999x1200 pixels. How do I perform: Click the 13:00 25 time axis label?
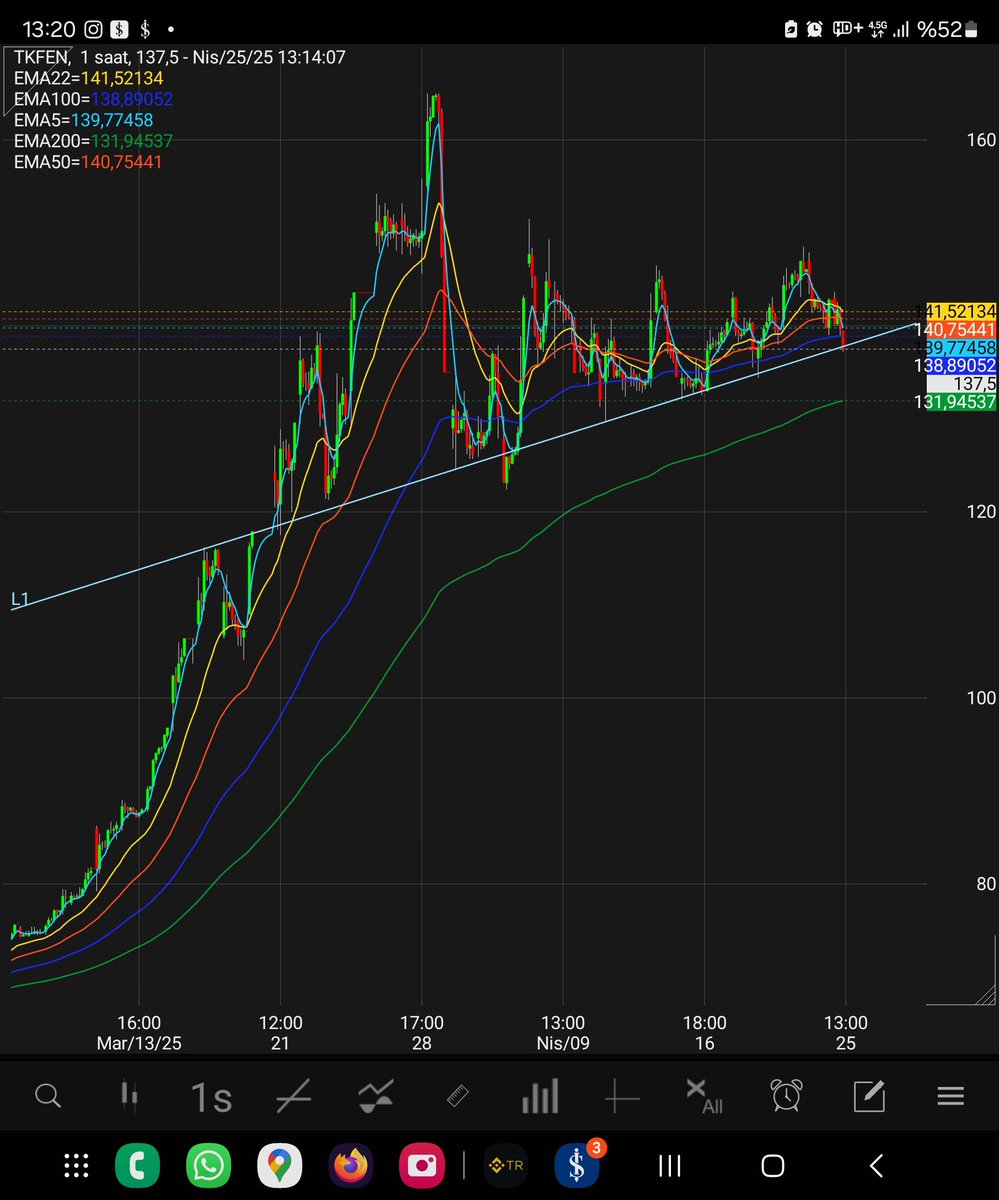point(846,1032)
